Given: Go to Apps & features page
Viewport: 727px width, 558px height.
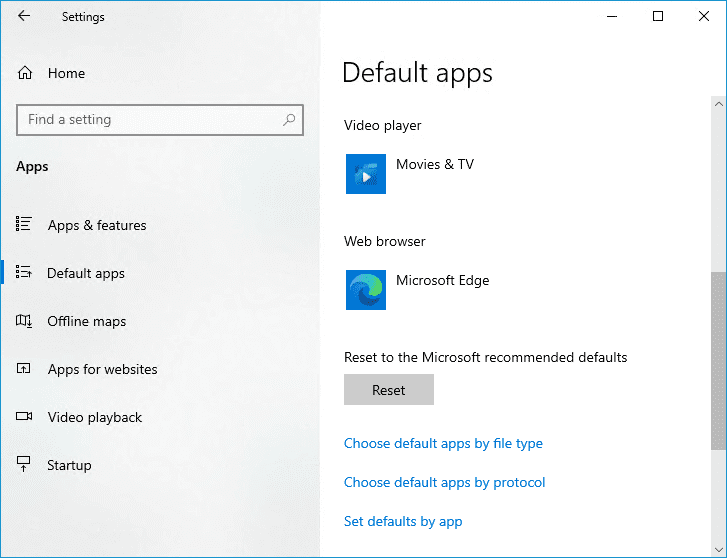Looking at the screenshot, I should pyautogui.click(x=97, y=225).
